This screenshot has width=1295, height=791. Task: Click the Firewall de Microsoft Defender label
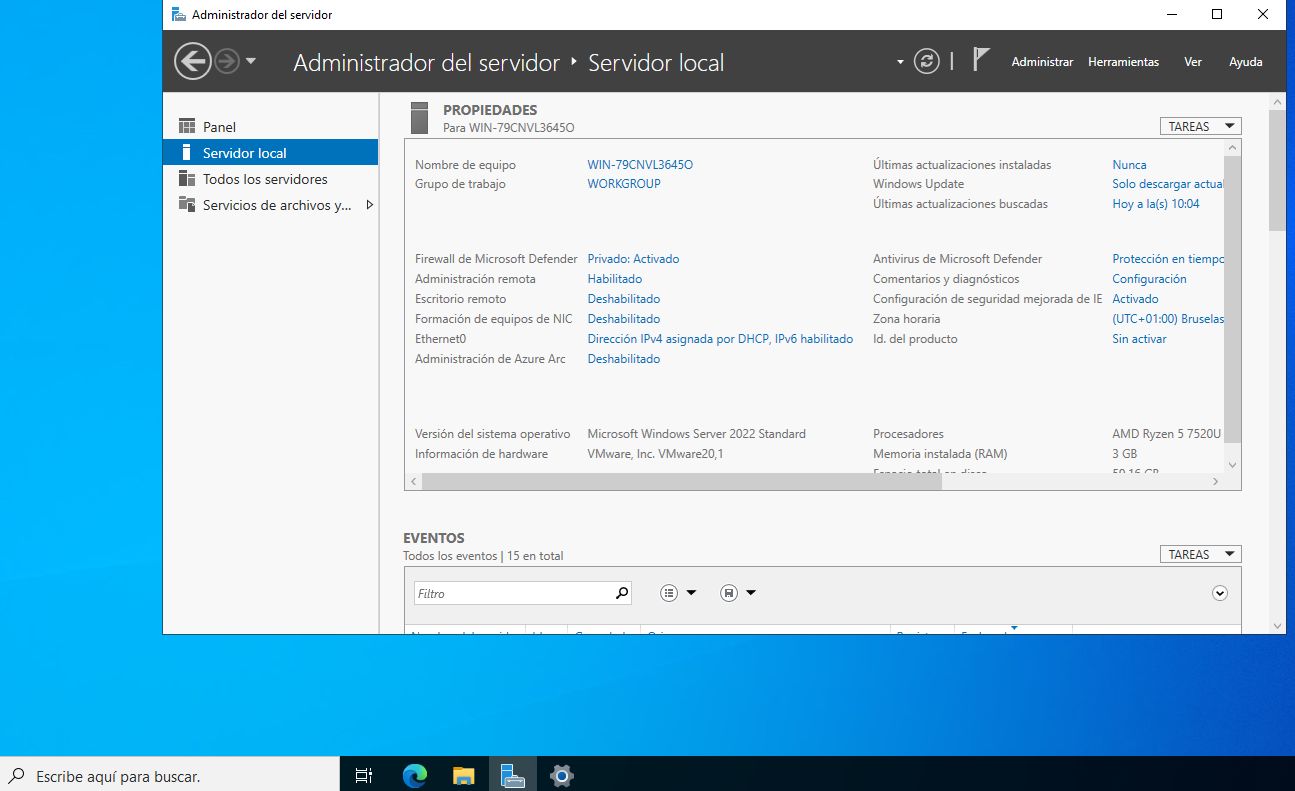pos(496,259)
